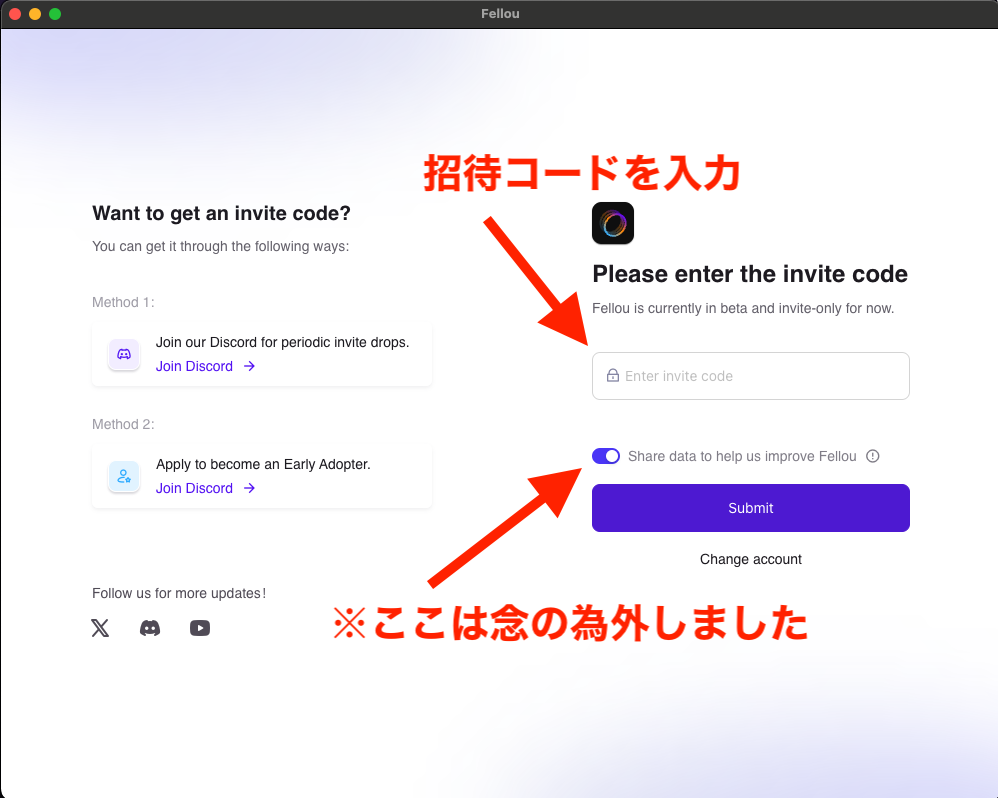Open the X (Twitter) social icon
This screenshot has height=798, width=998.
tap(100, 628)
